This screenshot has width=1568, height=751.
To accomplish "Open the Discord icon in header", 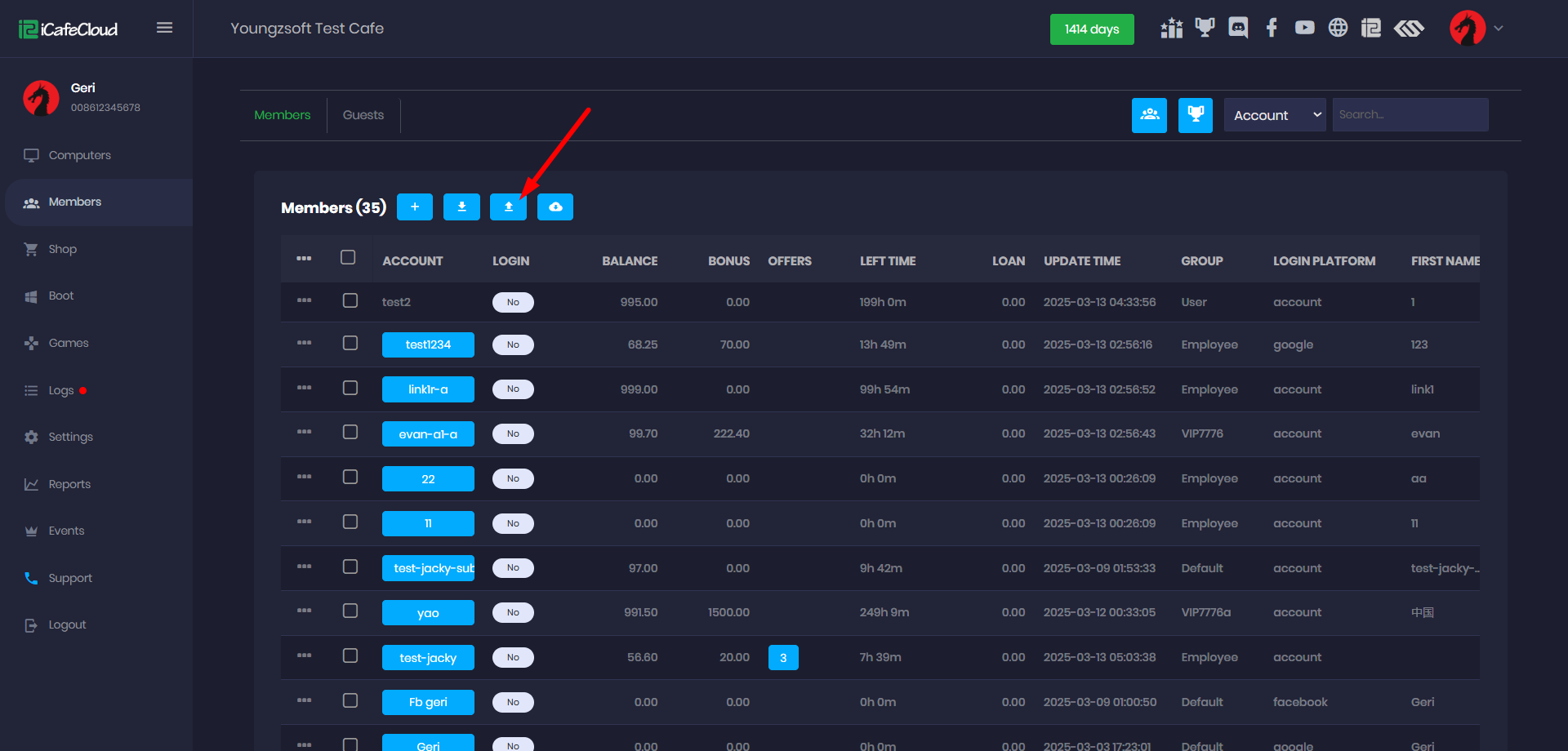I will (1238, 29).
